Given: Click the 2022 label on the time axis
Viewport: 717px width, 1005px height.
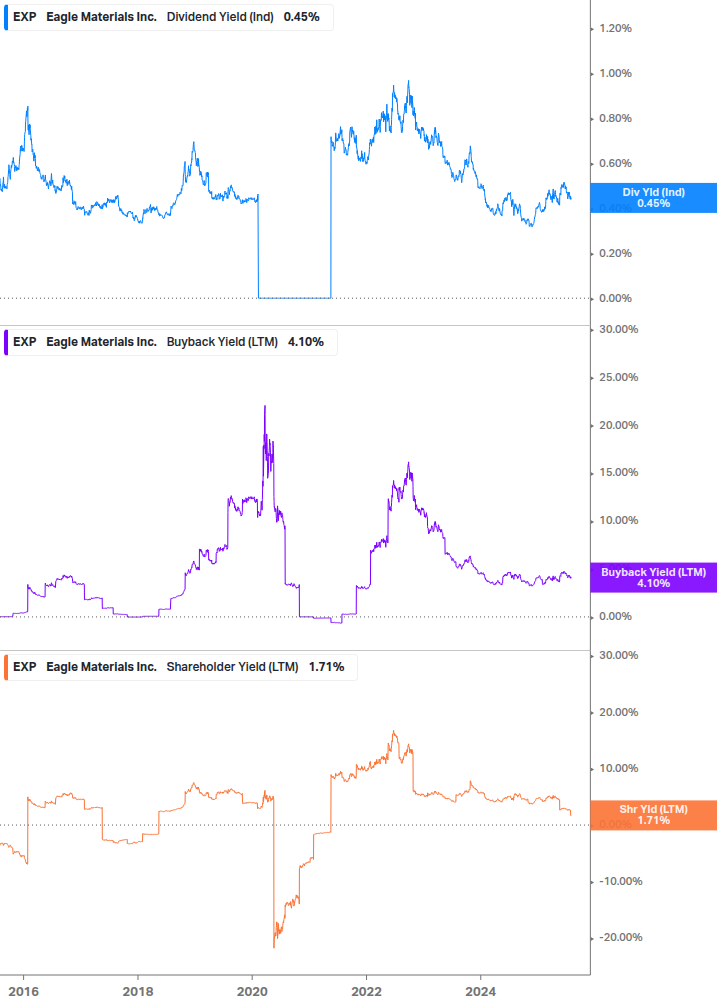Looking at the screenshot, I should click(367, 992).
